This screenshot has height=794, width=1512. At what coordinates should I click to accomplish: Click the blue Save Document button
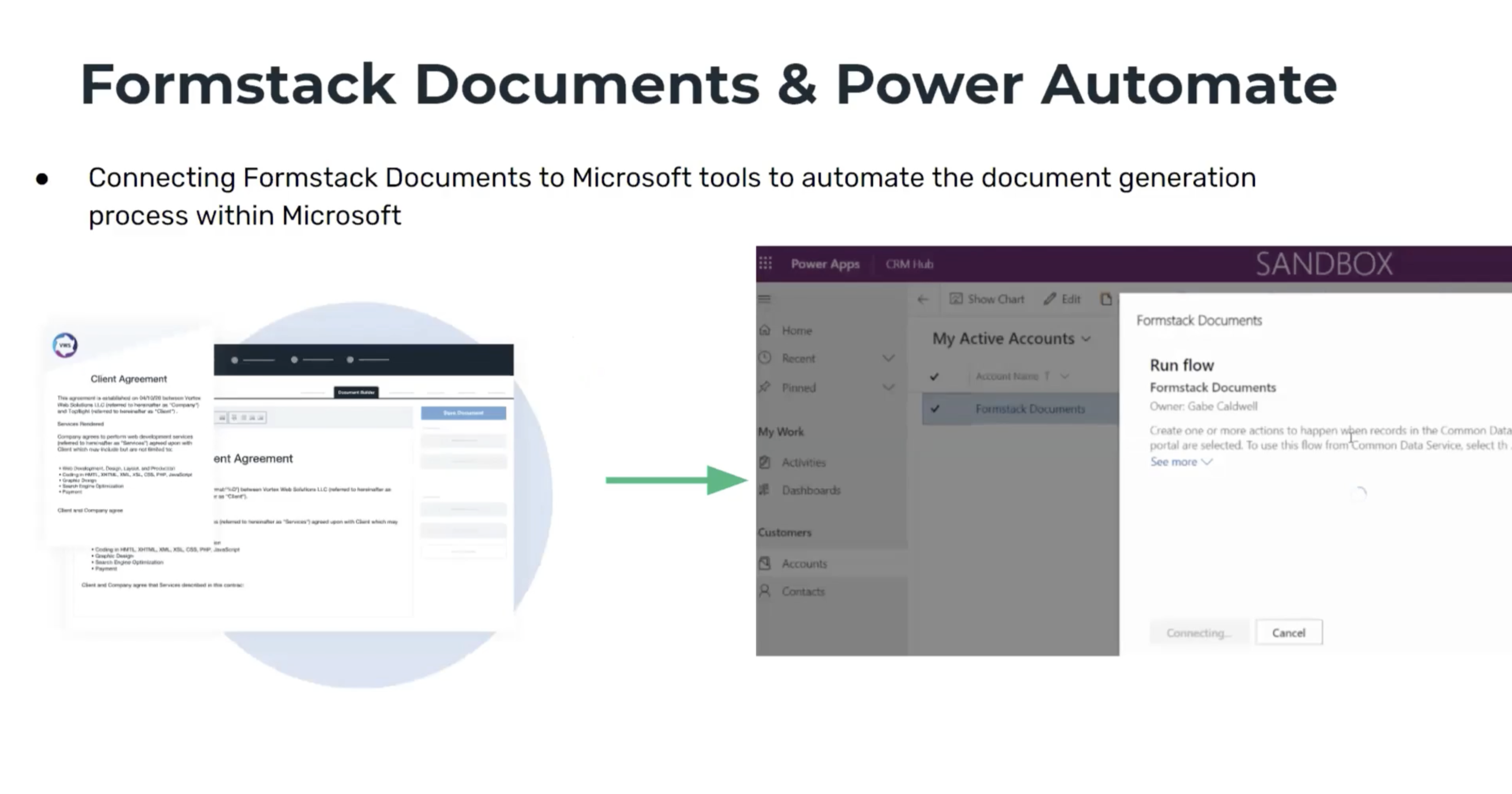pyautogui.click(x=463, y=413)
